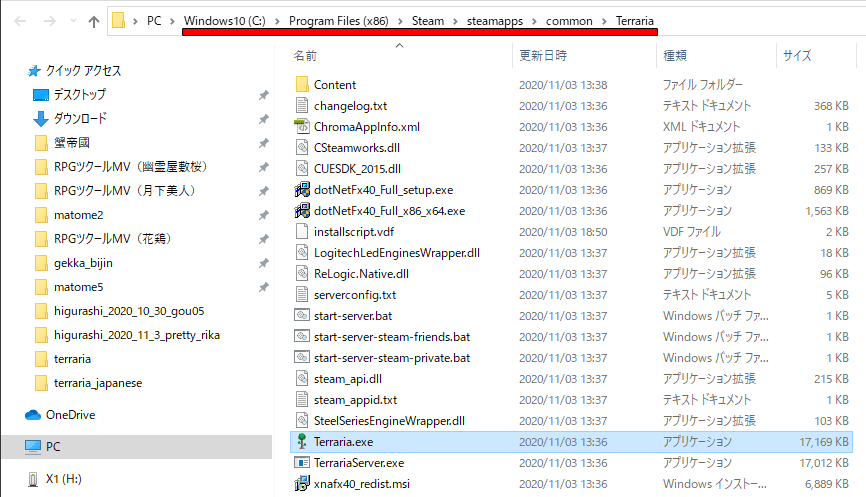The image size is (866, 497).
Task: Select the X1 (H:) drive
Action: [x=64, y=479]
